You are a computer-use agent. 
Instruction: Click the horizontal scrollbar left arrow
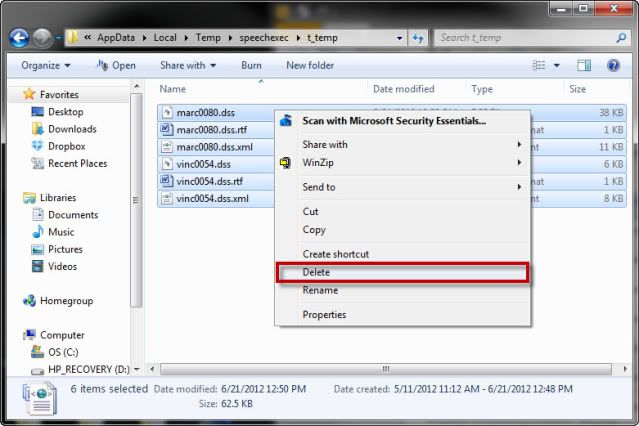[152, 369]
